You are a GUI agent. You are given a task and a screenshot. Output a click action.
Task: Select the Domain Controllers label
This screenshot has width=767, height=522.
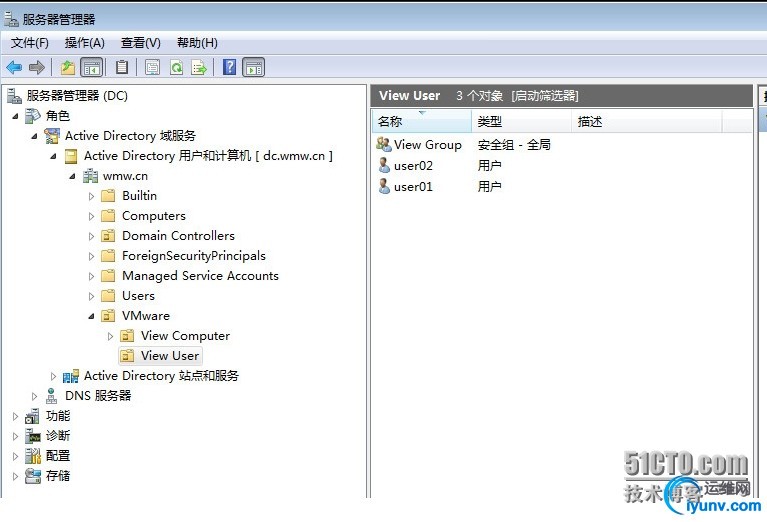pos(179,236)
